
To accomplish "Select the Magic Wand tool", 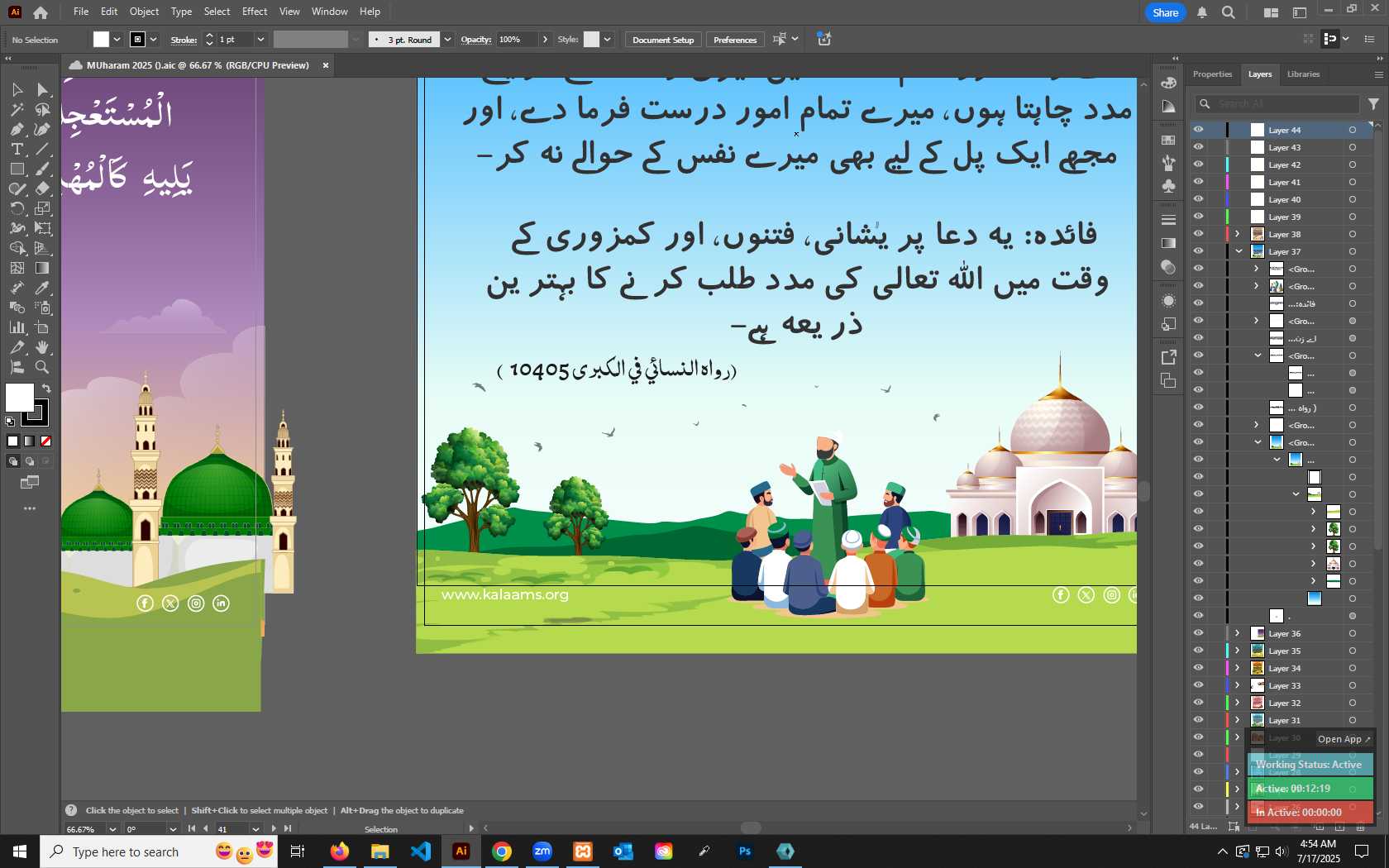I will [x=17, y=109].
